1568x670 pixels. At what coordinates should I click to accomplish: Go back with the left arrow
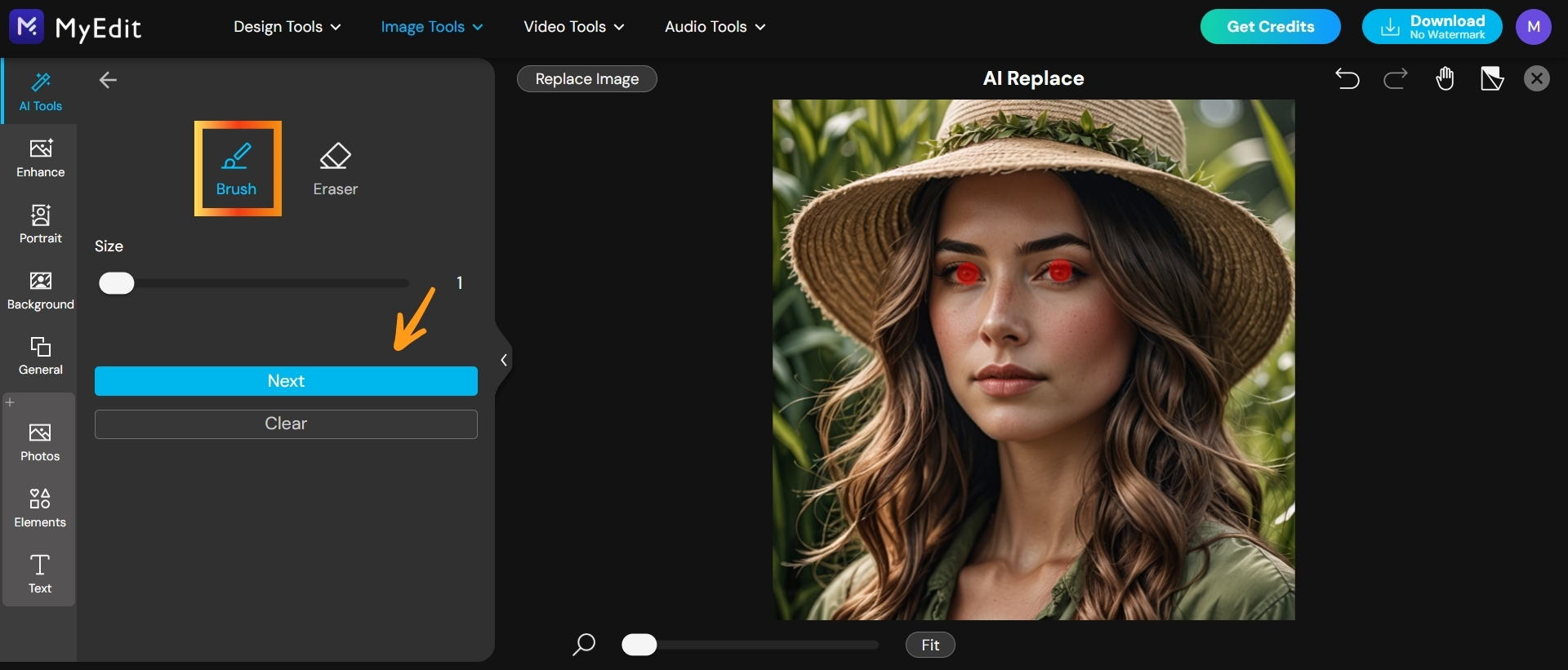pos(108,80)
